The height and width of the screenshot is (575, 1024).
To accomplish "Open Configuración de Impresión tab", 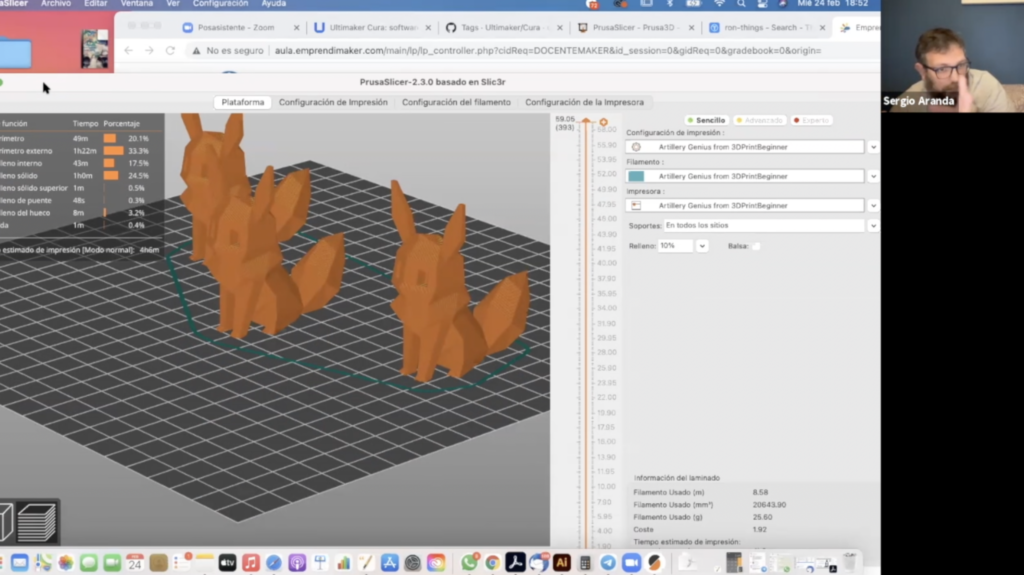I will pyautogui.click(x=333, y=102).
